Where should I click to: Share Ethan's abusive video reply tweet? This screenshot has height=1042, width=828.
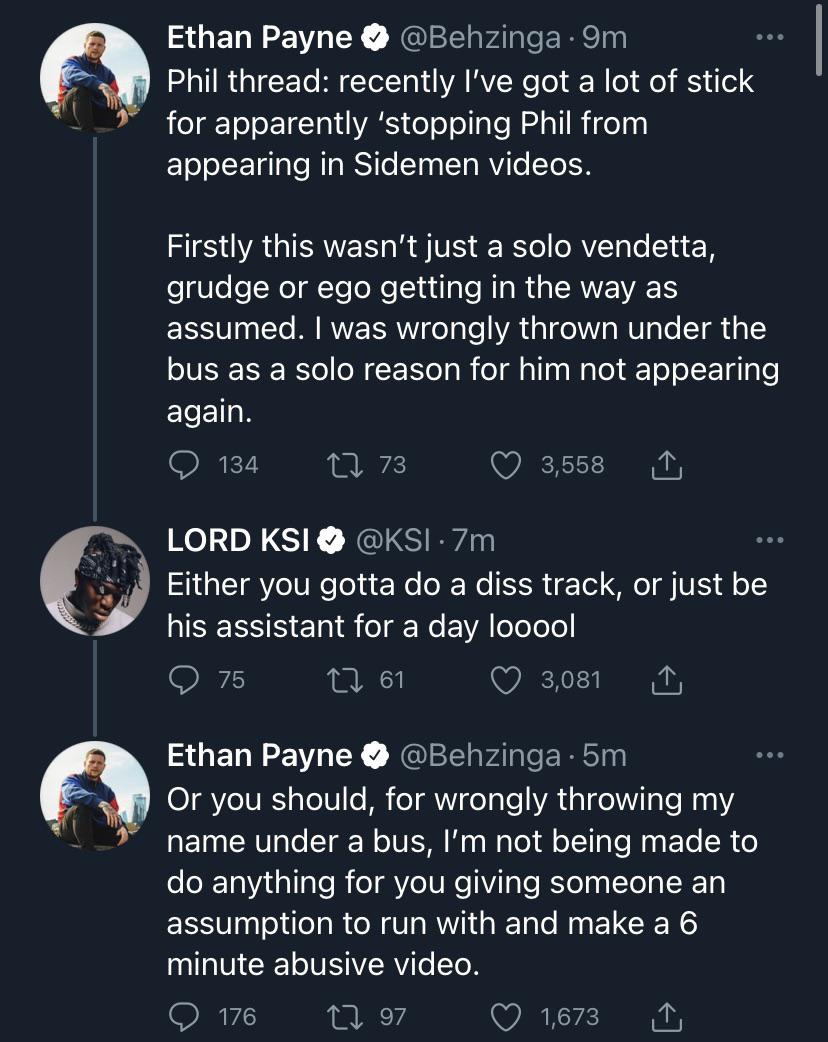(666, 1017)
